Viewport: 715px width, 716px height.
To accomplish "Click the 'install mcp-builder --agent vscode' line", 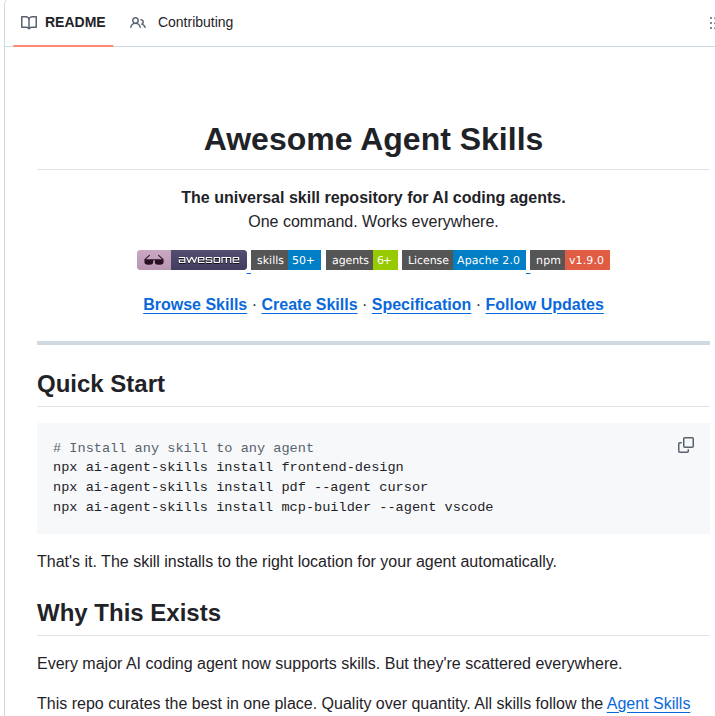I will coord(273,507).
